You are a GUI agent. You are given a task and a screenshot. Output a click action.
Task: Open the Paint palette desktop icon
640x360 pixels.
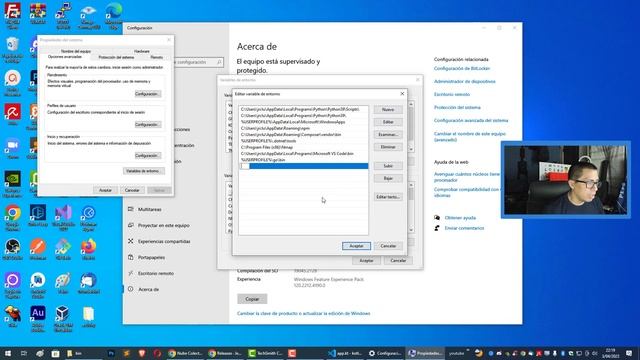click(x=63, y=281)
